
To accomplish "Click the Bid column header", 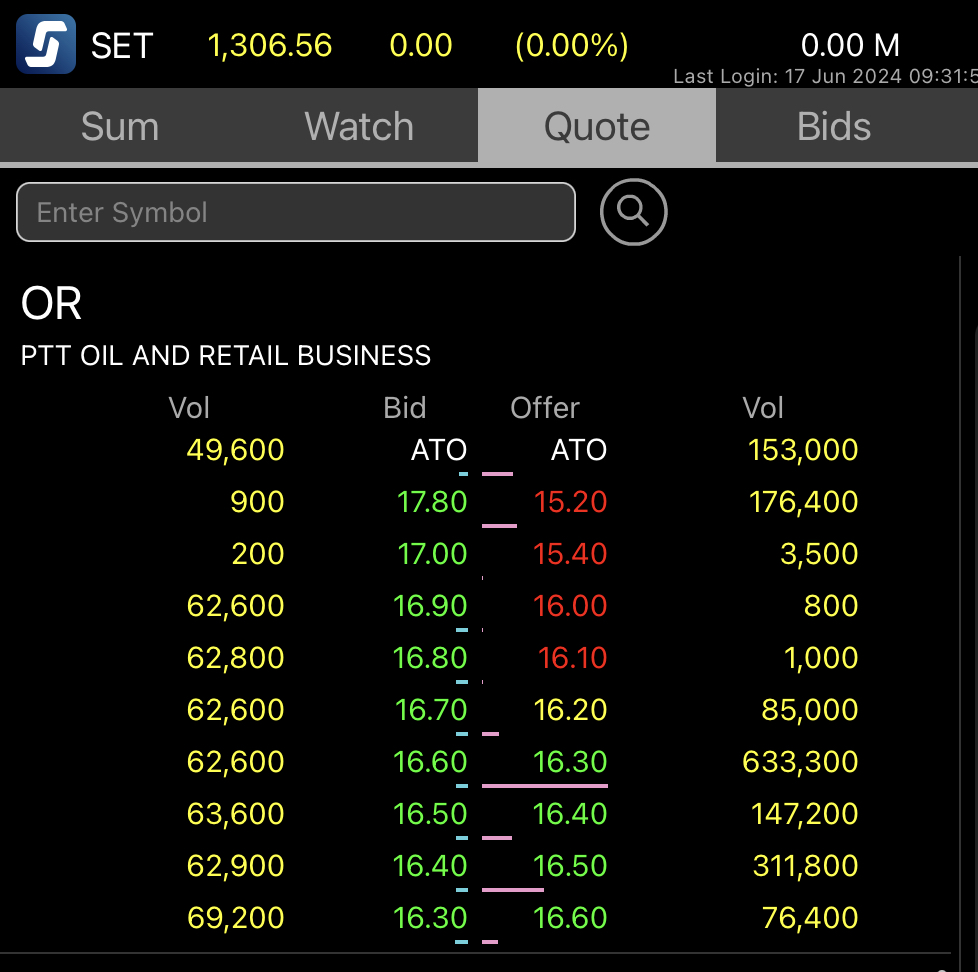I will tap(405, 408).
